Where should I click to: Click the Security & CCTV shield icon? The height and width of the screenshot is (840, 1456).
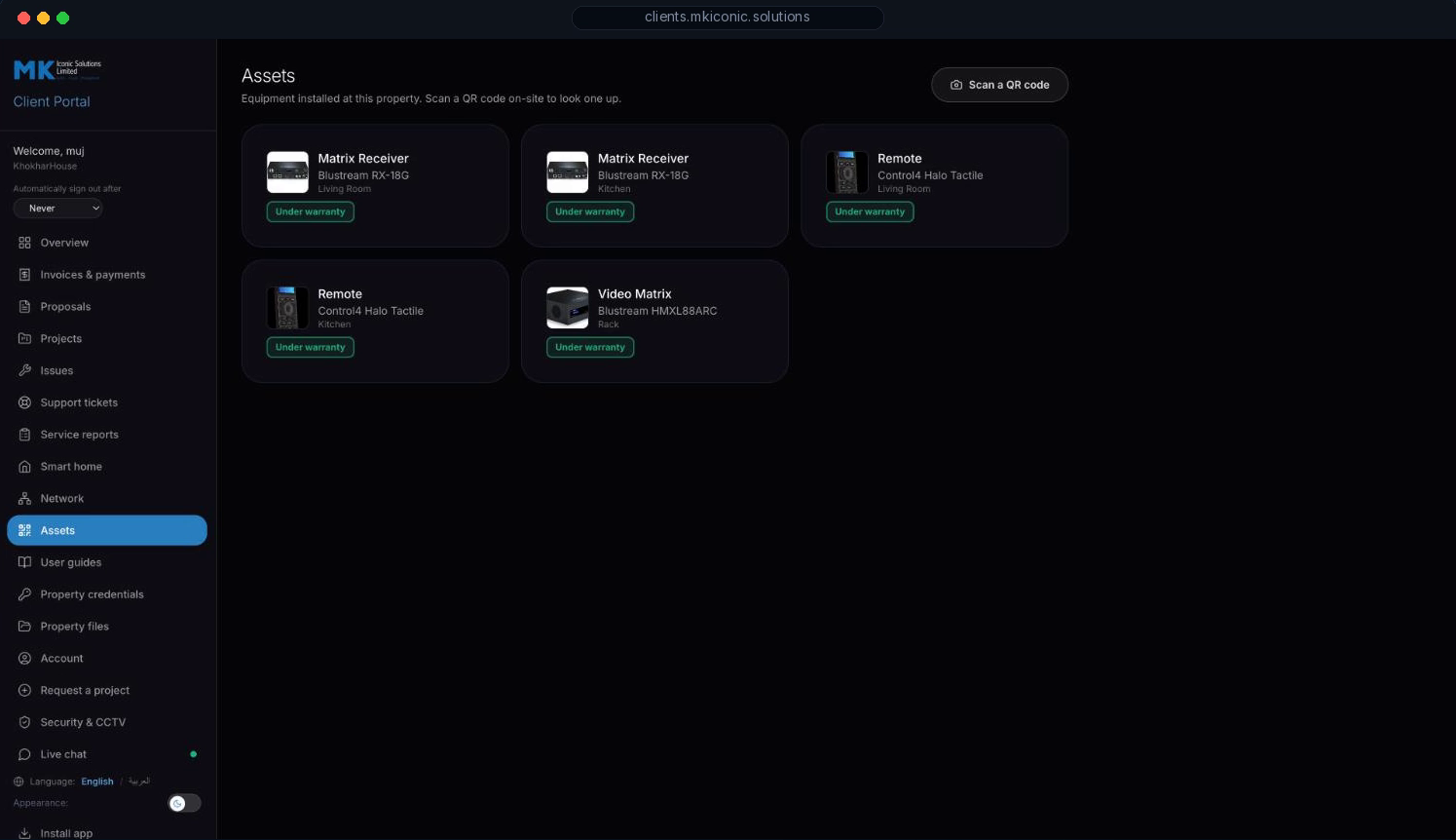tap(25, 722)
